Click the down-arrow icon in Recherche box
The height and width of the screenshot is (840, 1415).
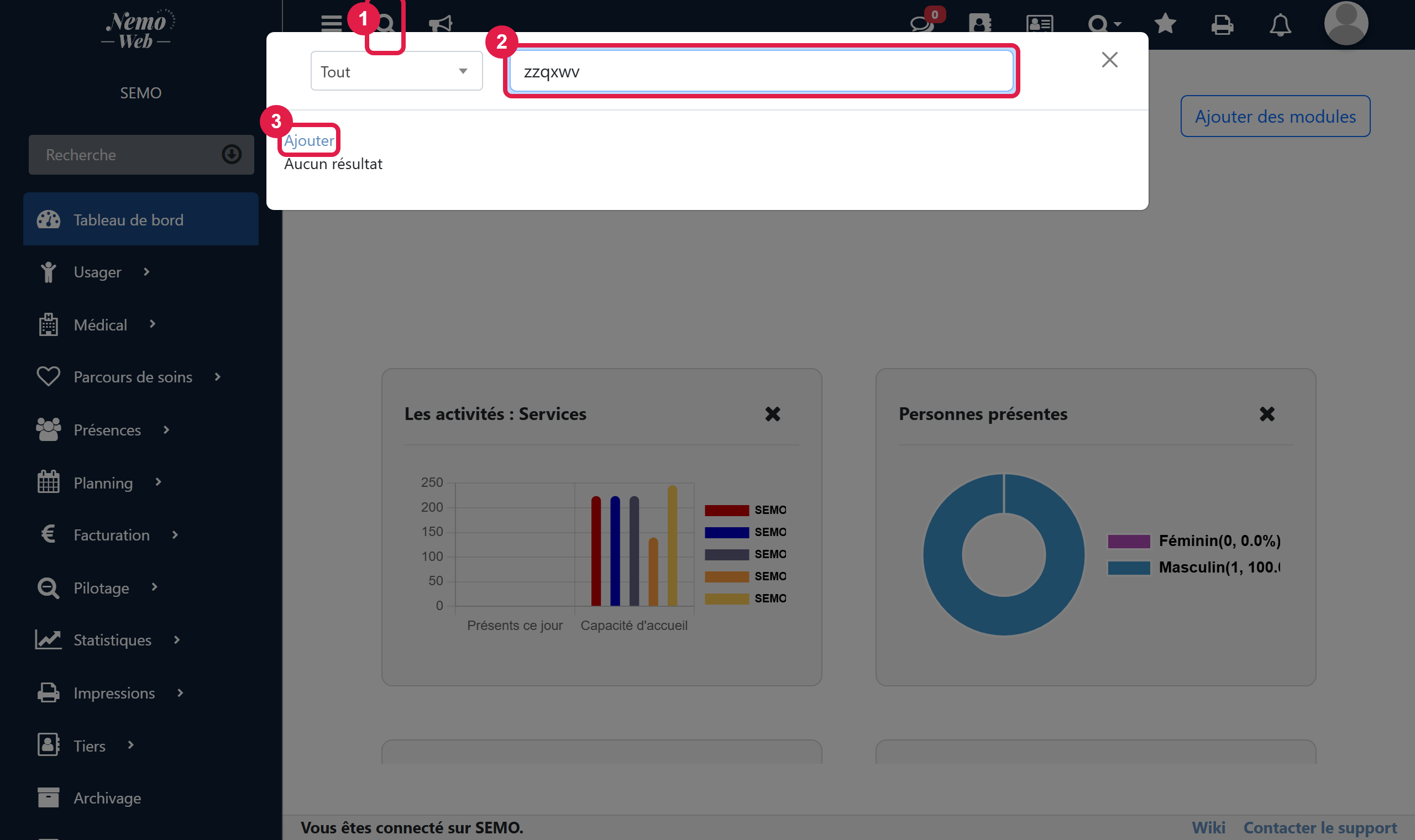[x=232, y=155]
